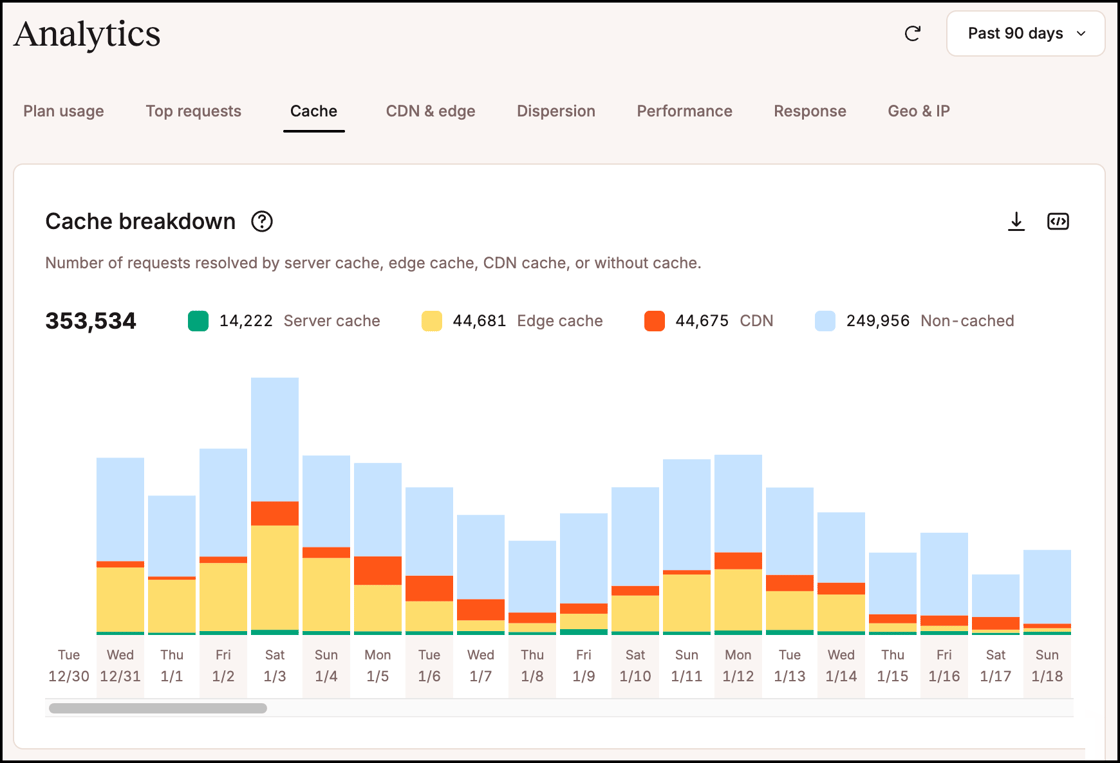This screenshot has width=1120, height=763.
Task: Click the refresh icon
Action: (x=912, y=34)
